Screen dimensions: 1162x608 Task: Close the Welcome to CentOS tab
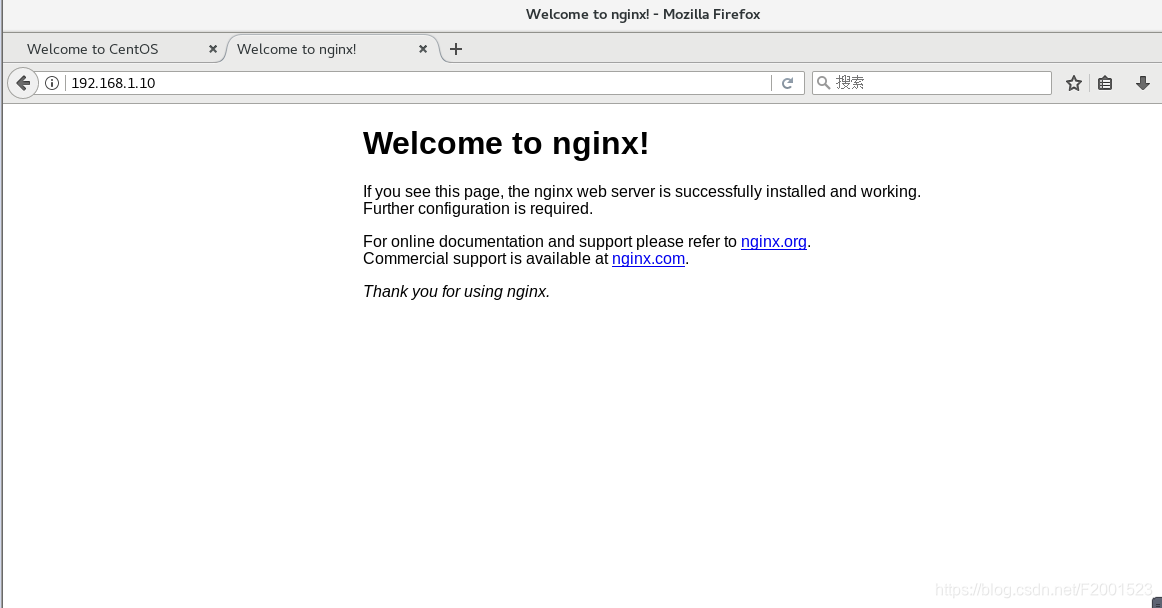pos(213,49)
